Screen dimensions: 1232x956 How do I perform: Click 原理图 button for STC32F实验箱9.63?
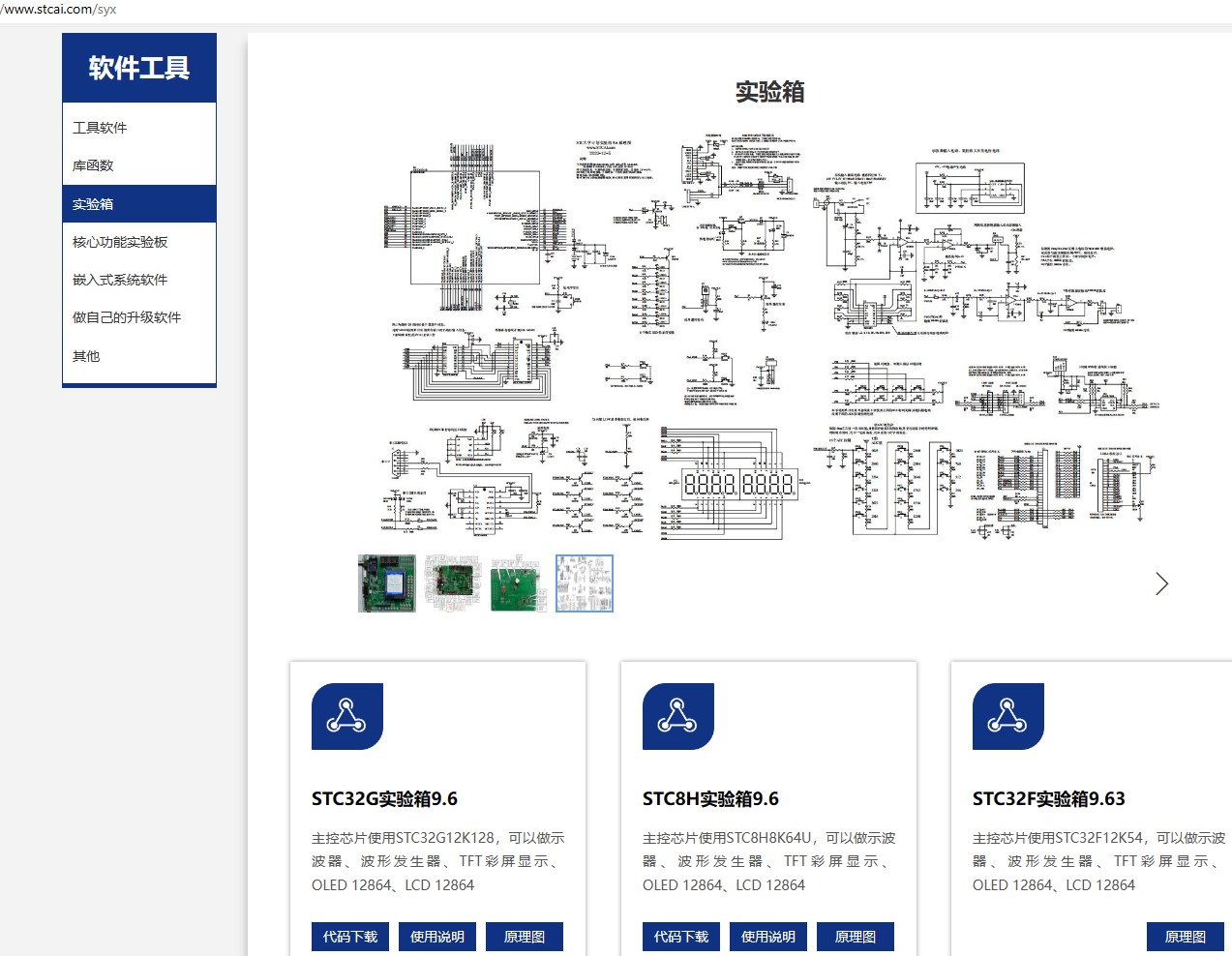1186,937
